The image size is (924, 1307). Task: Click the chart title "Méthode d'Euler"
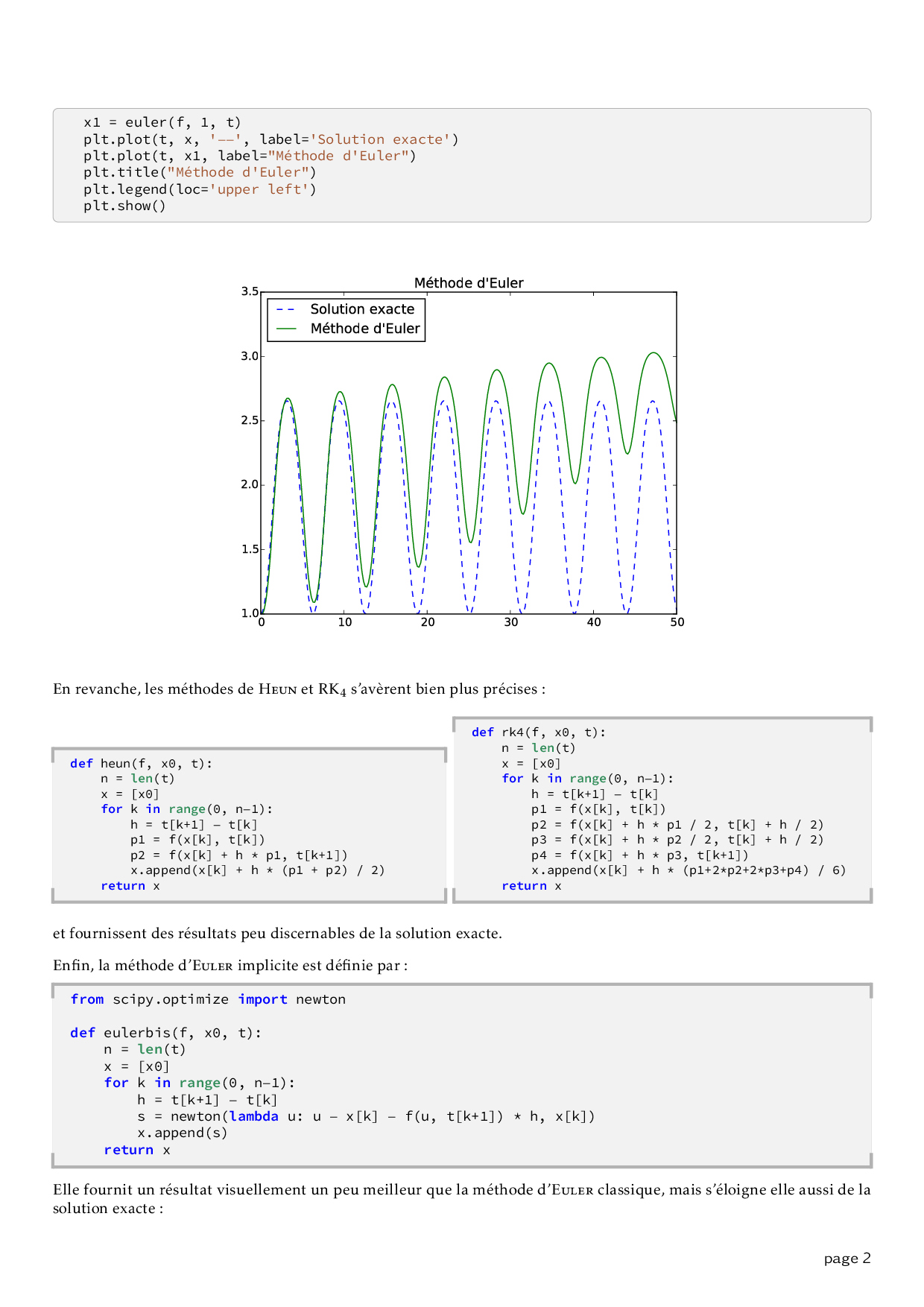[x=468, y=283]
